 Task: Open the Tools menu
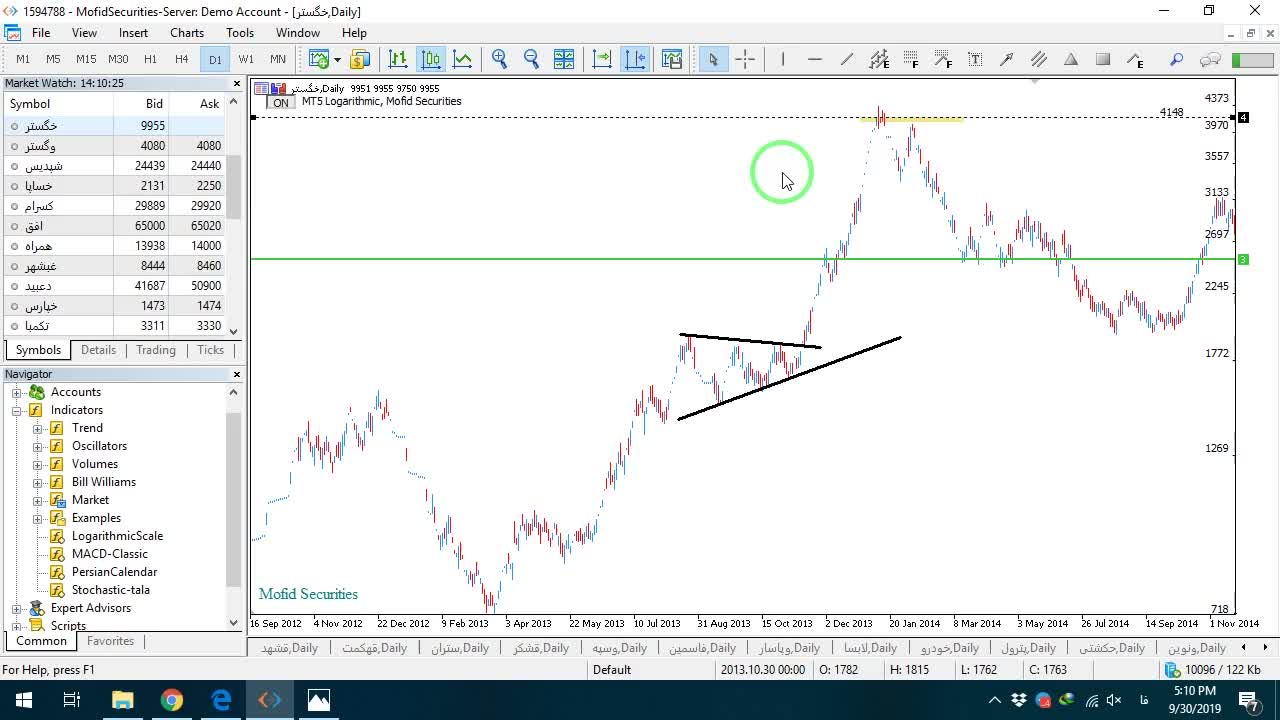tap(240, 33)
